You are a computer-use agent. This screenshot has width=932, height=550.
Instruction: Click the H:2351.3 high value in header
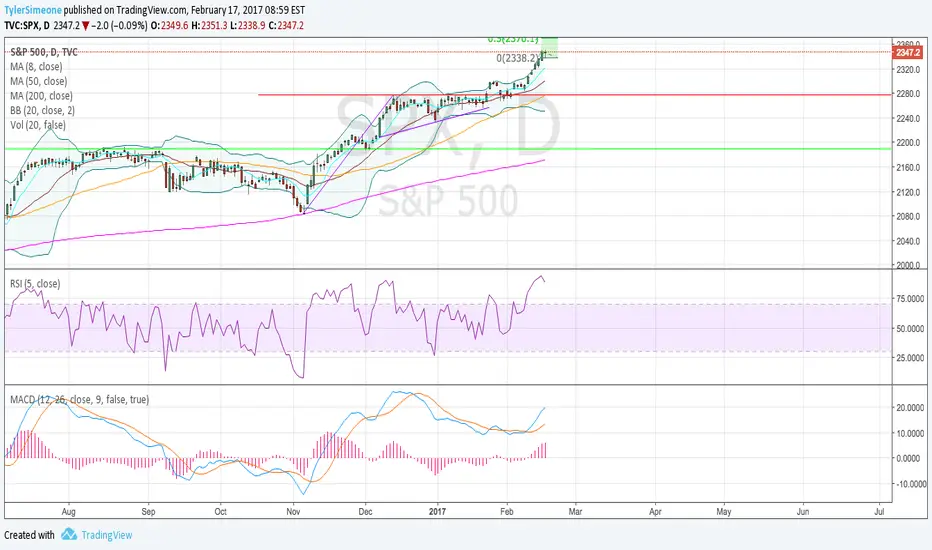pos(209,26)
